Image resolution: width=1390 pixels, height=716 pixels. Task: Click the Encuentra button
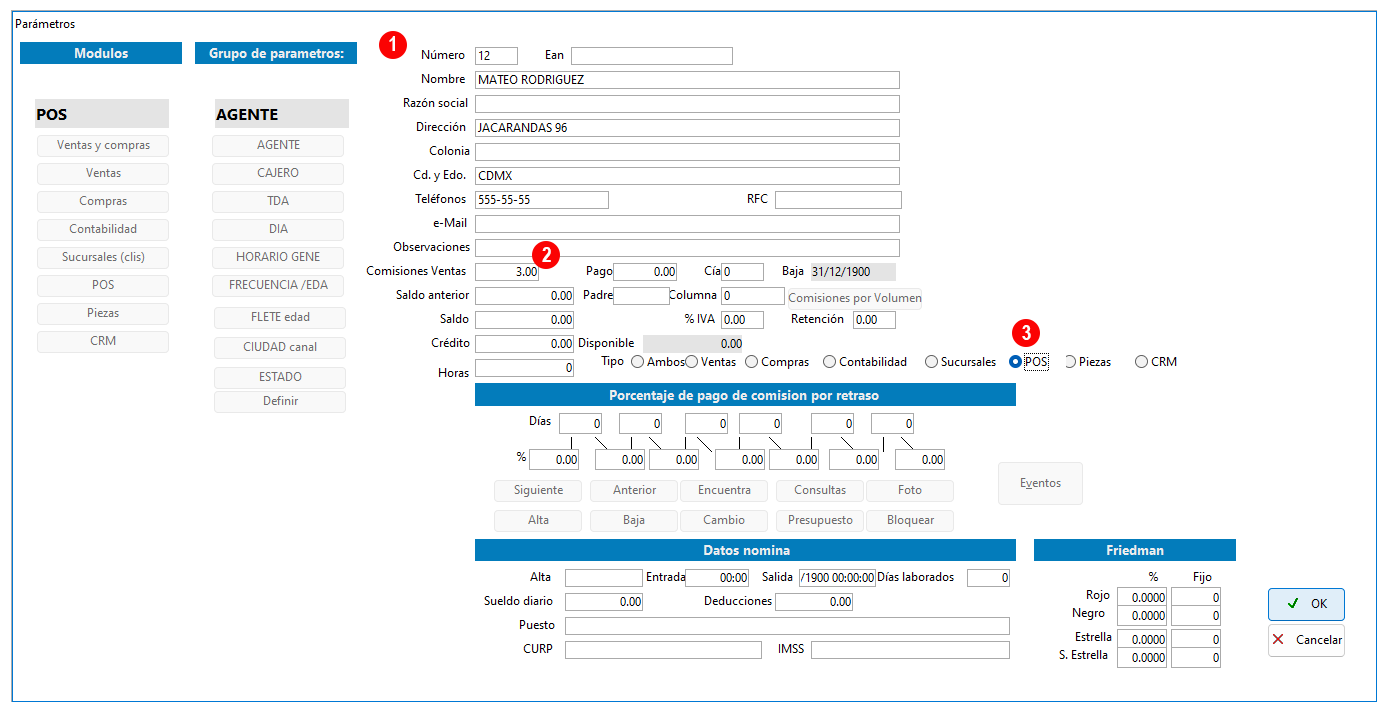point(724,491)
